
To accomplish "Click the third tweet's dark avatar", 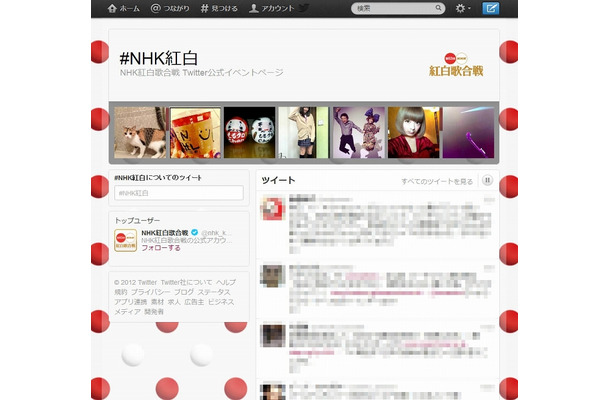I will [x=273, y=335].
